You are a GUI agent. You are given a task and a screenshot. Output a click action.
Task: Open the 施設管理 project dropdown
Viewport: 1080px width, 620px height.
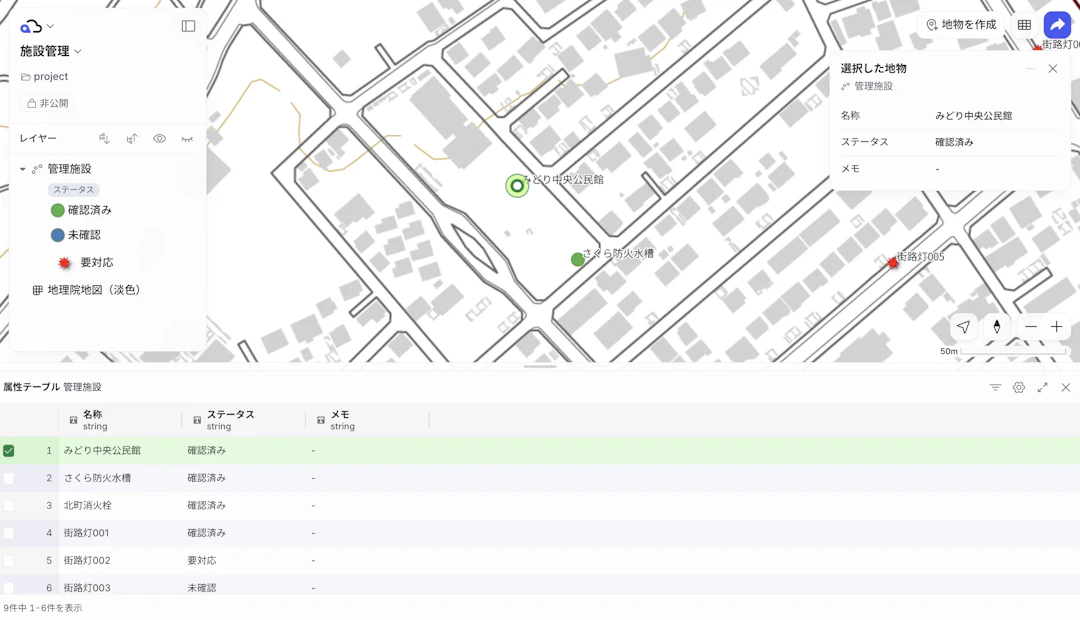tap(50, 51)
